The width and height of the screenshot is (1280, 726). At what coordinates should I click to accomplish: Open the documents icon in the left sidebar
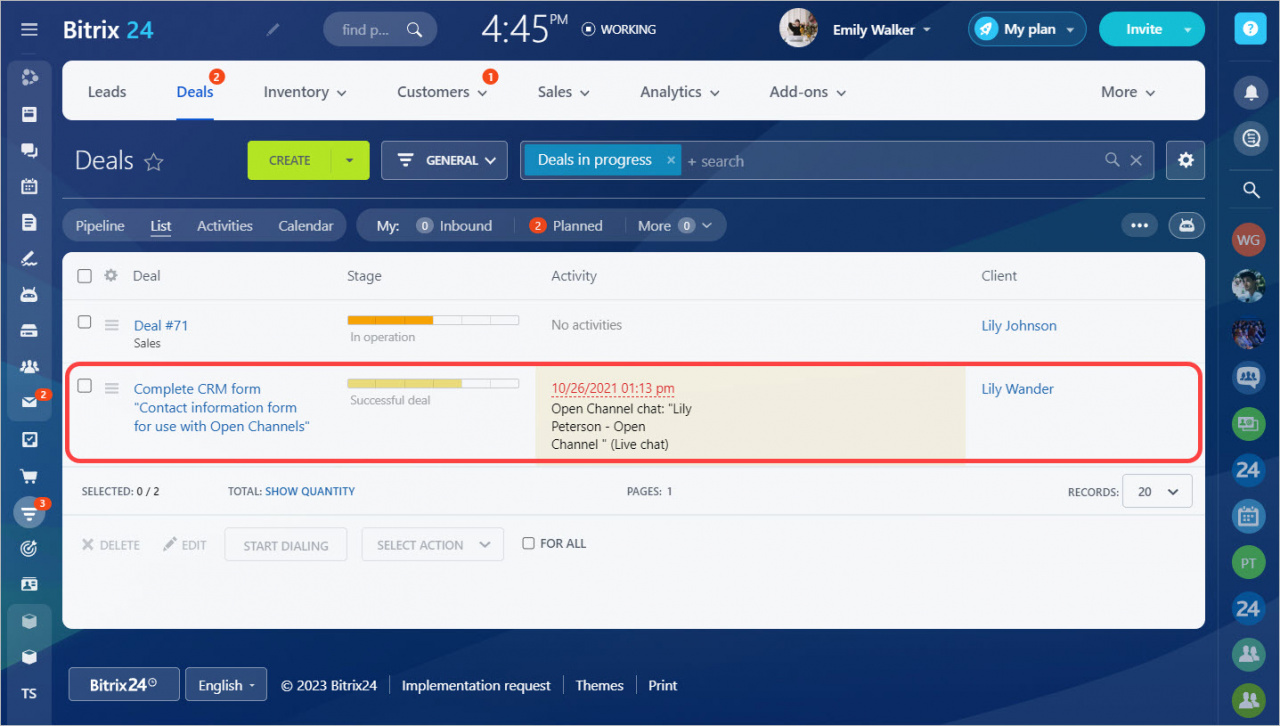tap(29, 222)
